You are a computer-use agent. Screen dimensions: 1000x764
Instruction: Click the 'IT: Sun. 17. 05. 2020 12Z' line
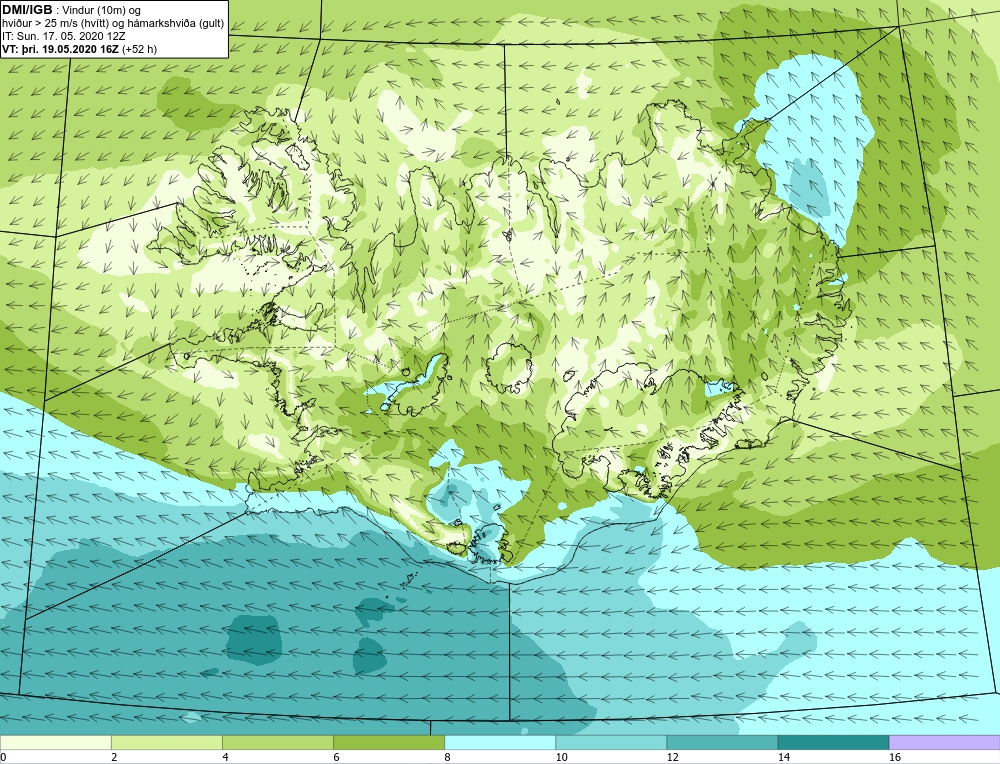point(64,36)
